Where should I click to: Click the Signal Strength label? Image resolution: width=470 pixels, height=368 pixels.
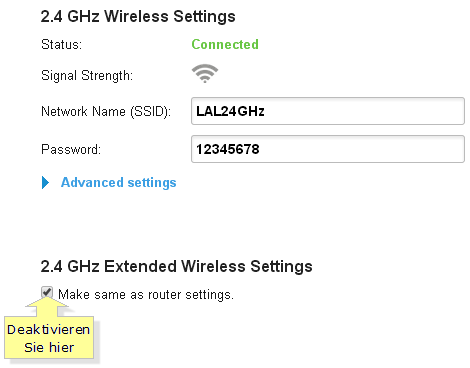(87, 75)
